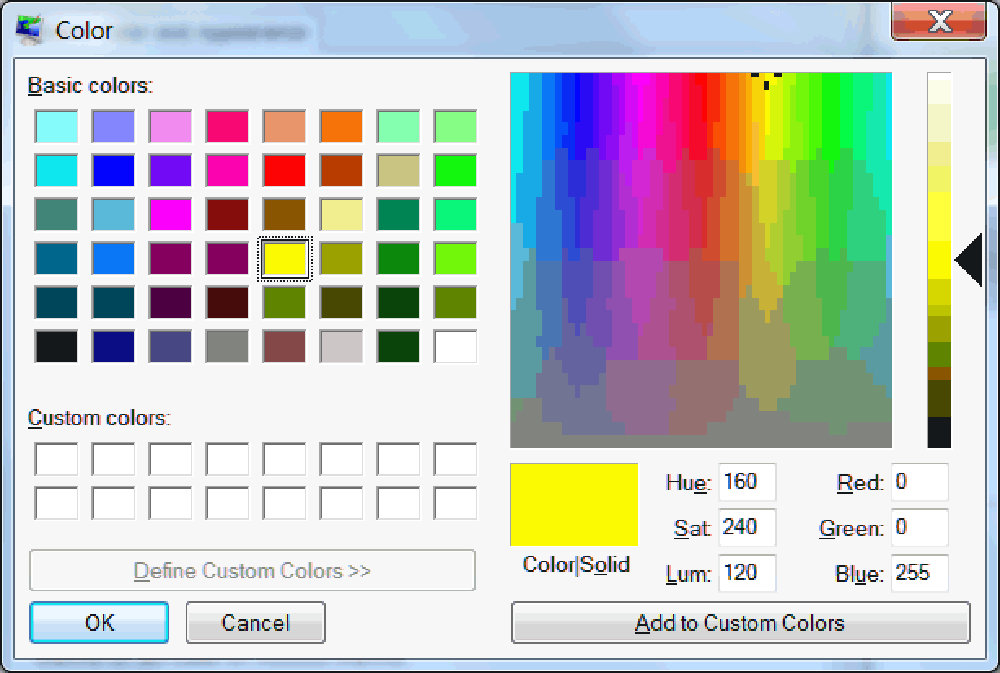Select the bright red basic color
This screenshot has height=673, width=1000.
coord(284,170)
